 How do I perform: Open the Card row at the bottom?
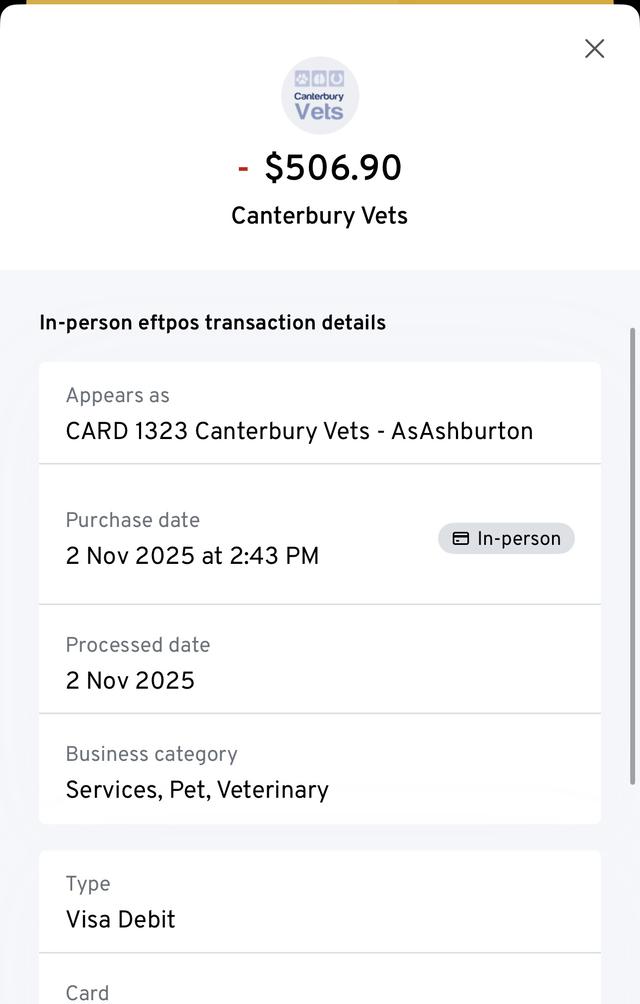pyautogui.click(x=87, y=992)
